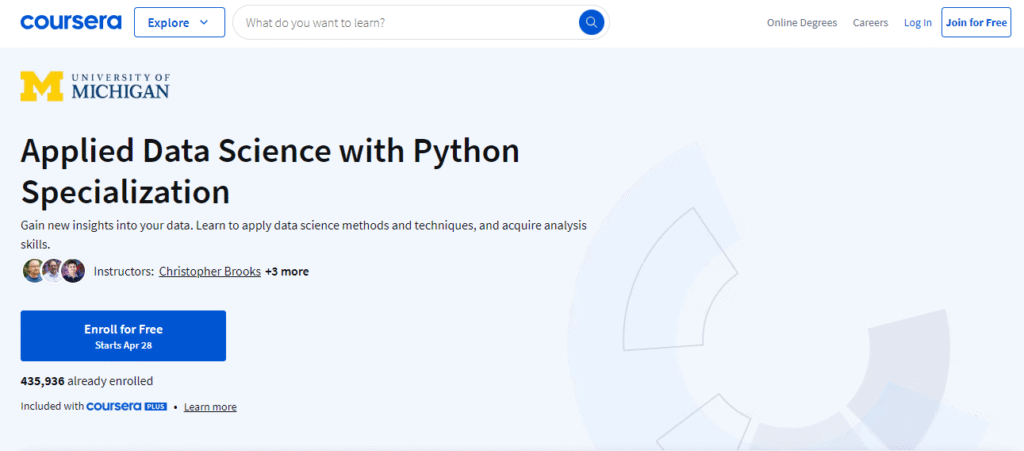Click the Explore chevron arrow
The width and height of the screenshot is (1024, 451).
204,22
